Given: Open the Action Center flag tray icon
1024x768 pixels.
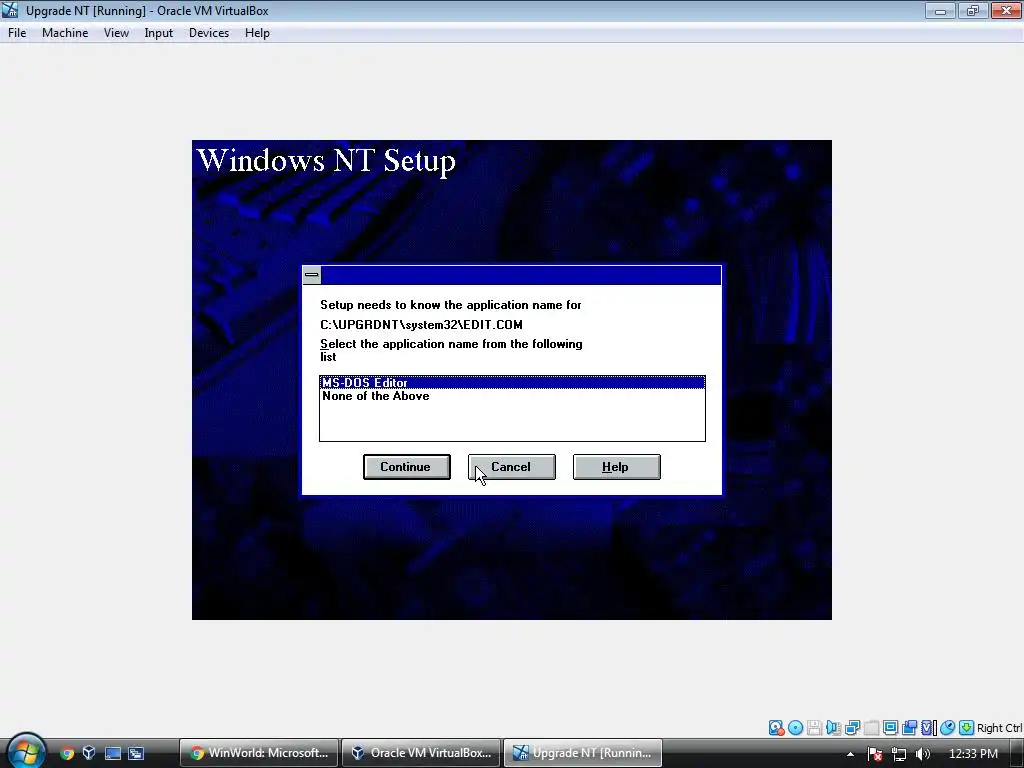Looking at the screenshot, I should point(875,754).
